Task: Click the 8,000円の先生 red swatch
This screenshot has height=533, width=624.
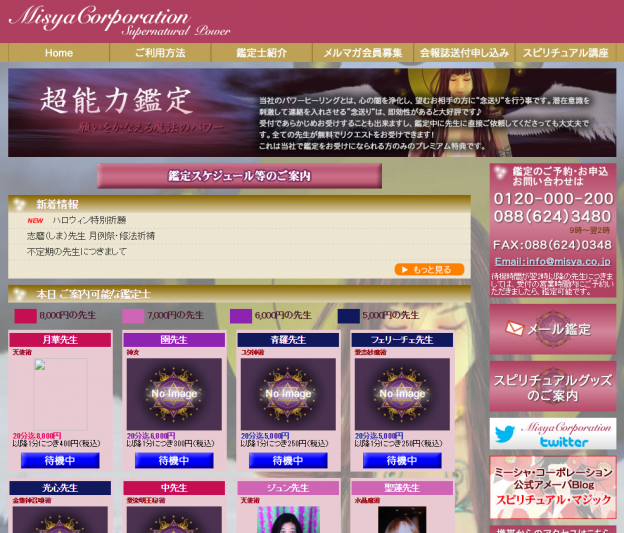Action: click(x=25, y=316)
